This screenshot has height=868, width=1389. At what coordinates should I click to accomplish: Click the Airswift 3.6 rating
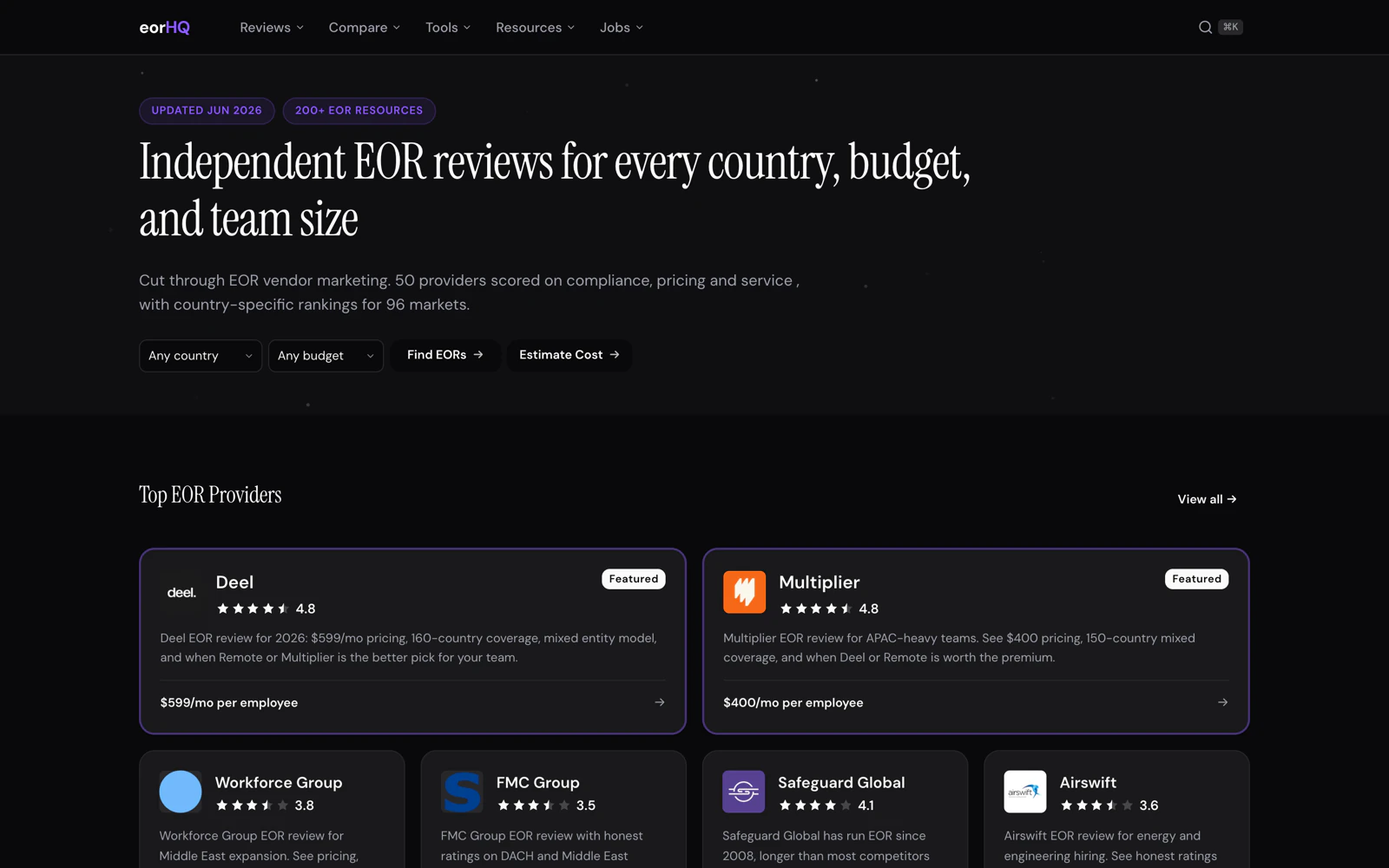tap(1109, 806)
